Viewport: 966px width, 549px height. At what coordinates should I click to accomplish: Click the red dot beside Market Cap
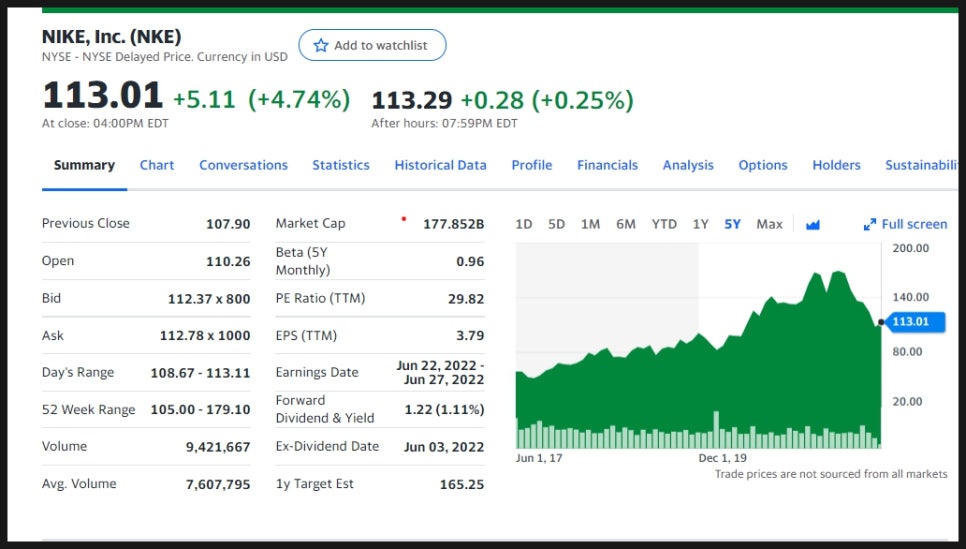tap(404, 219)
